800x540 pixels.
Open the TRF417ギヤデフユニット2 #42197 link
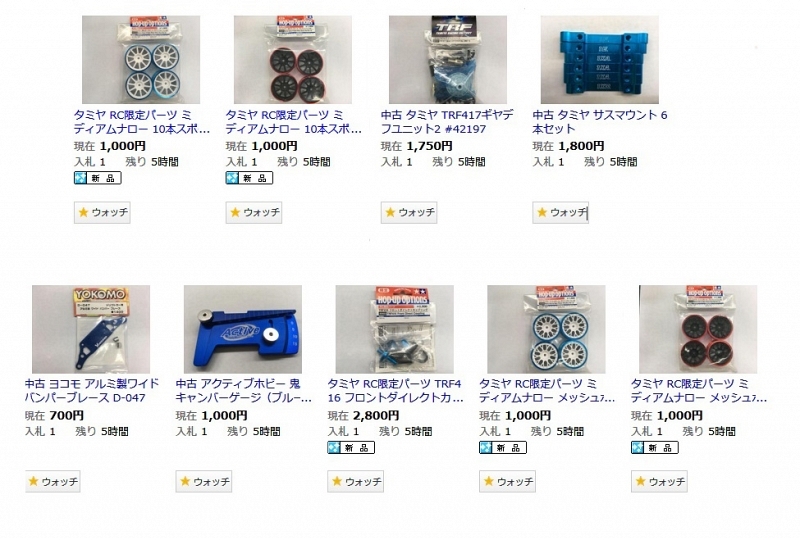coord(447,122)
